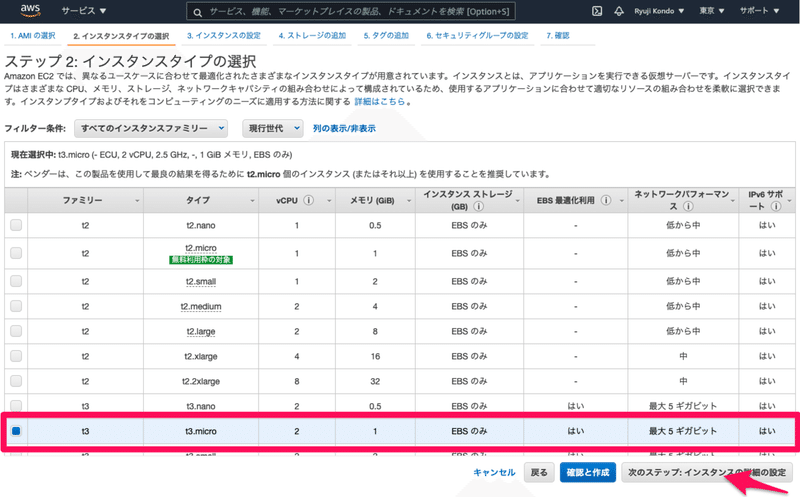Select the t2.small row checkbox

point(16,281)
